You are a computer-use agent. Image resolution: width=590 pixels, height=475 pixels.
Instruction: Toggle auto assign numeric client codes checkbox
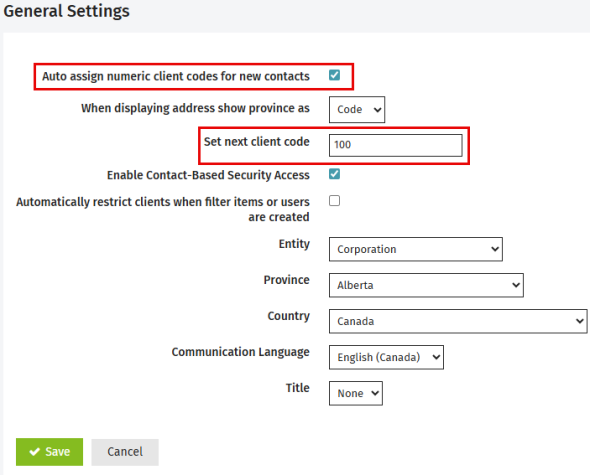[x=334, y=75]
